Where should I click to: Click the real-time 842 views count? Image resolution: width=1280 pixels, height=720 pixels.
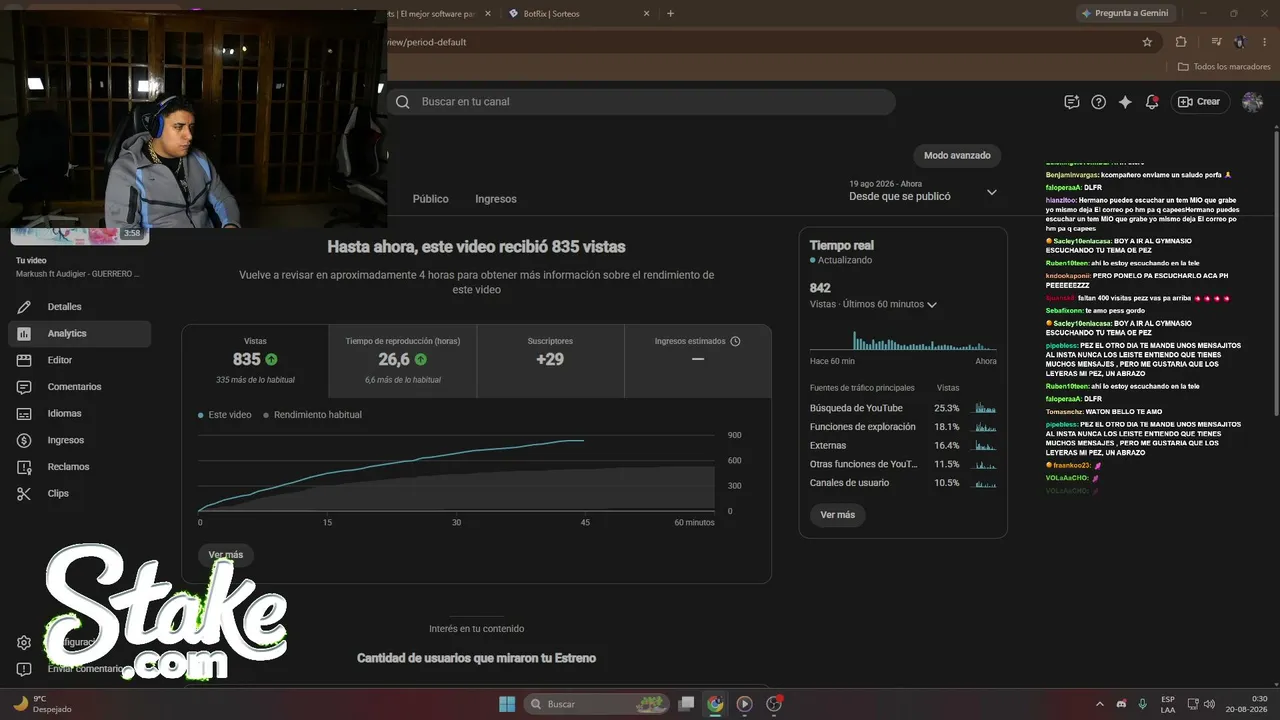click(820, 288)
